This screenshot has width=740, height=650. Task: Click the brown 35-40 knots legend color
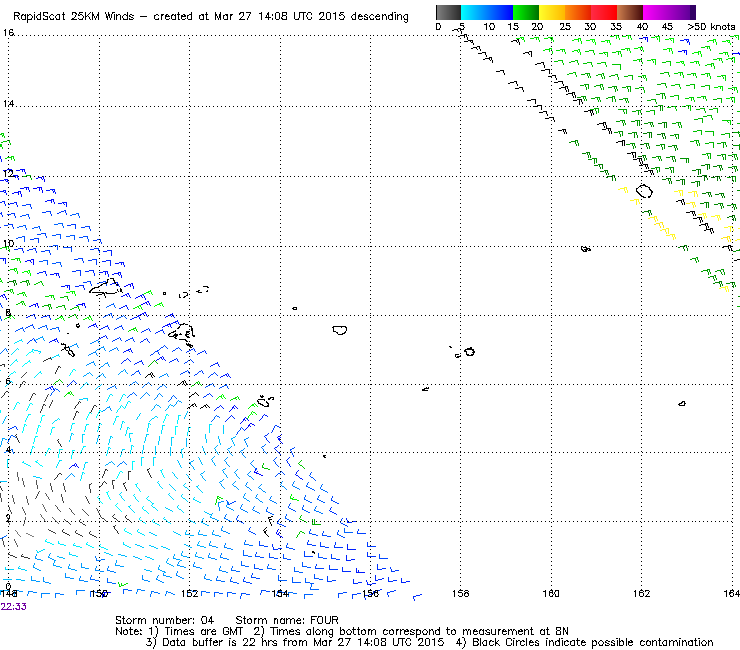(630, 12)
